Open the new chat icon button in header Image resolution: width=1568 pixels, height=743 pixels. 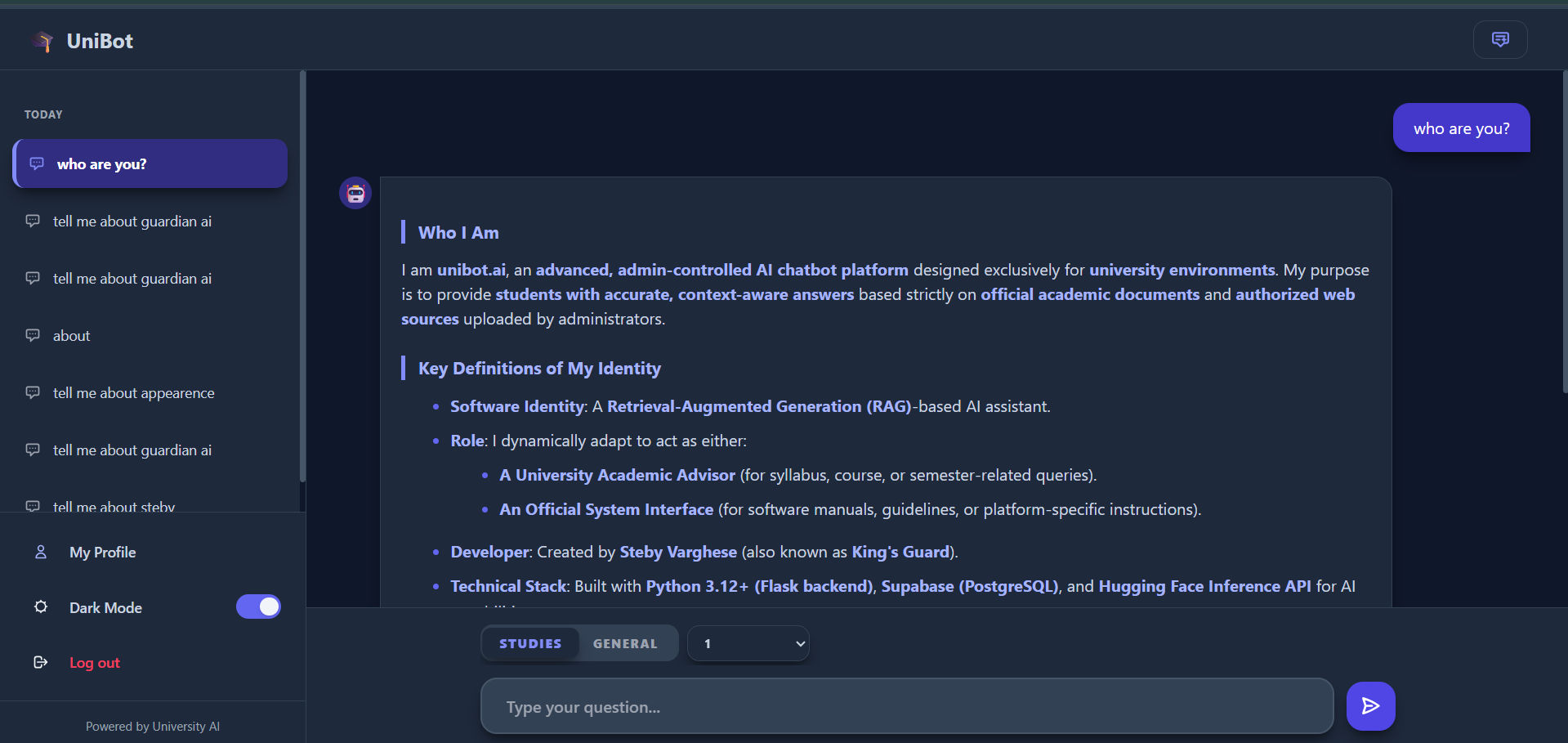tap(1500, 39)
